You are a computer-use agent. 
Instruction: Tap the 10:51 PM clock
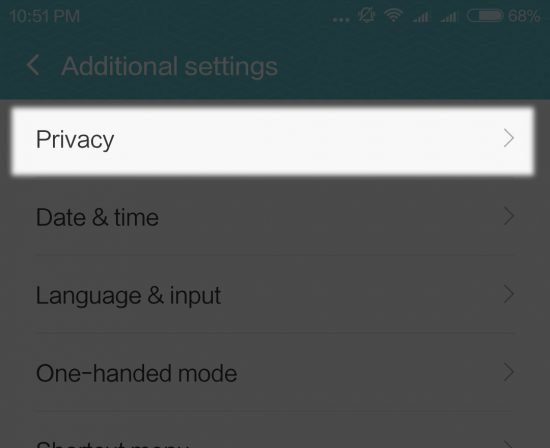coord(45,16)
